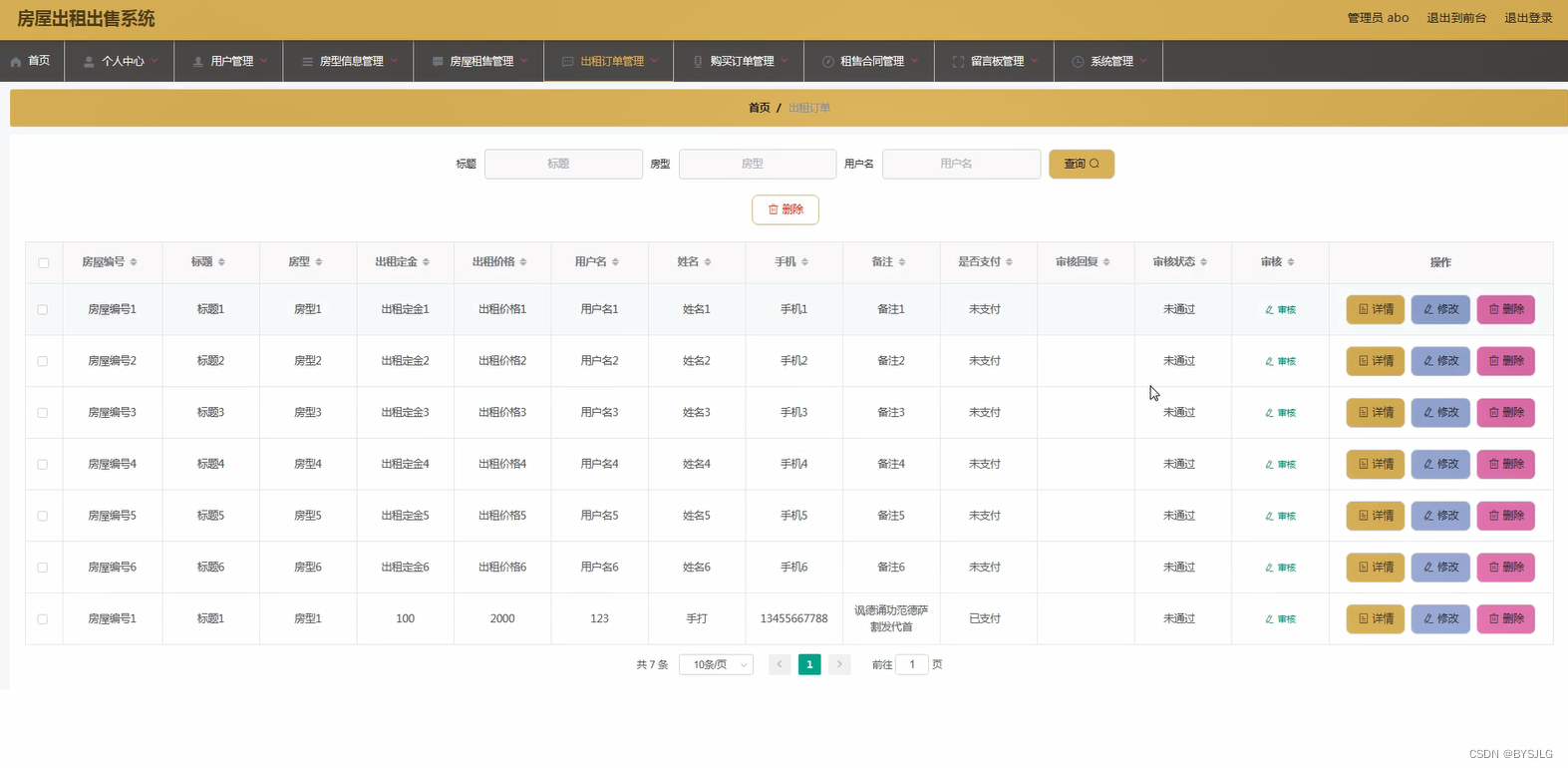
Task: Click the icon beside 房屋租售管理
Action: coord(438,62)
